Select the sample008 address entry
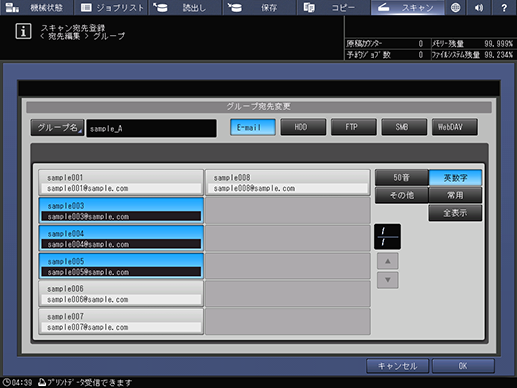 click(288, 182)
